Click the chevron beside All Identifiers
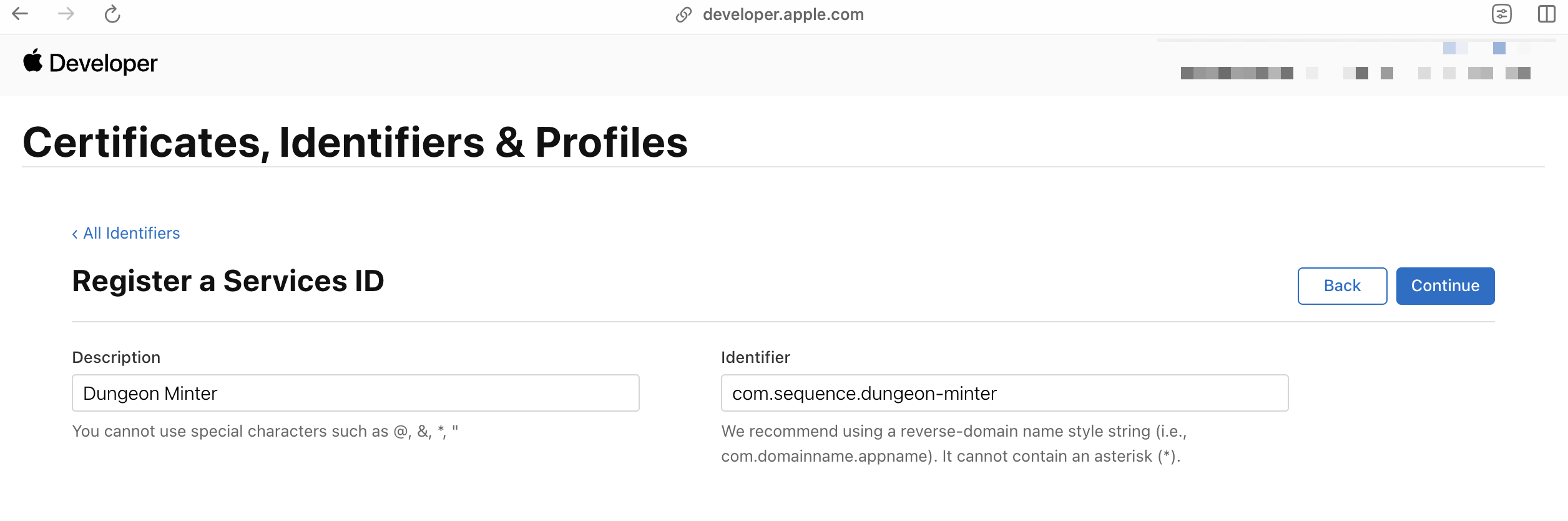This screenshot has width=1568, height=521. [75, 234]
